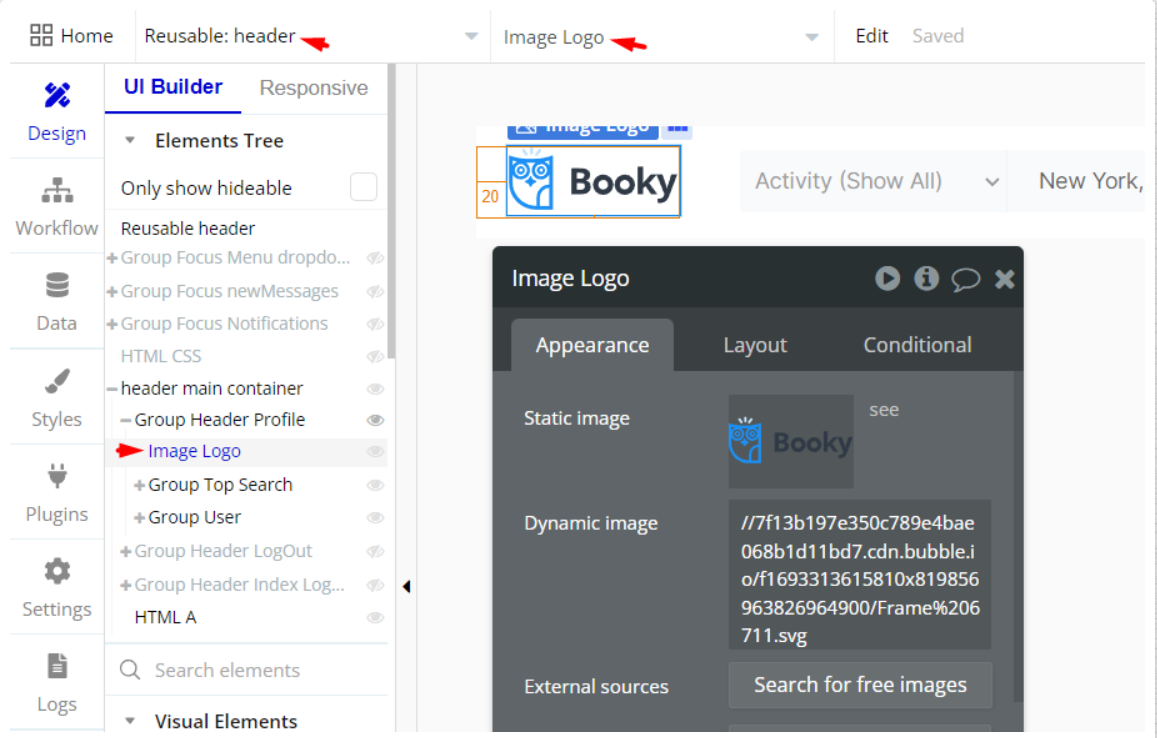Screen dimensions: 1157x738
Task: Click the play icon in Image Logo panel
Action: (x=888, y=278)
